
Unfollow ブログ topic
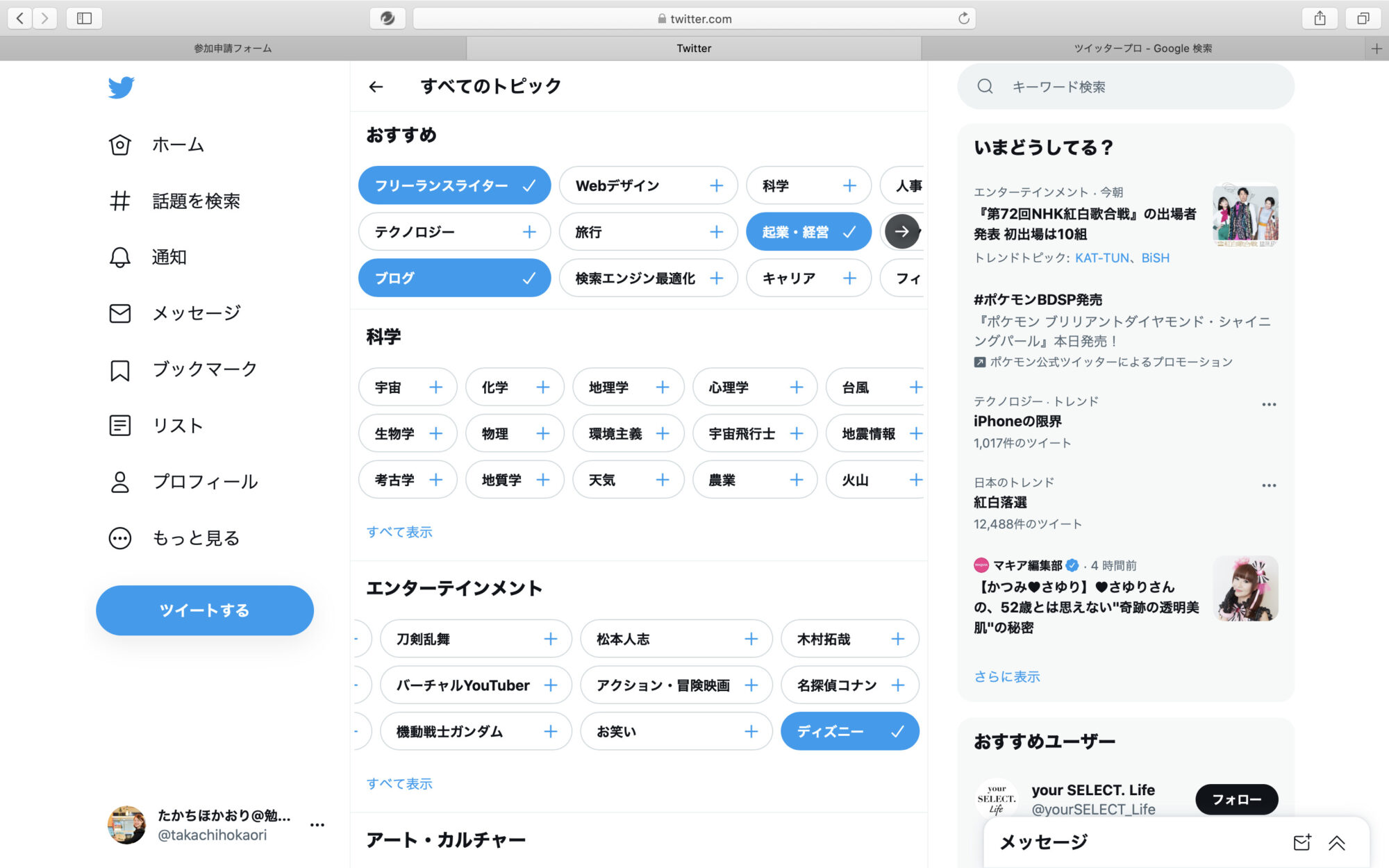(455, 278)
